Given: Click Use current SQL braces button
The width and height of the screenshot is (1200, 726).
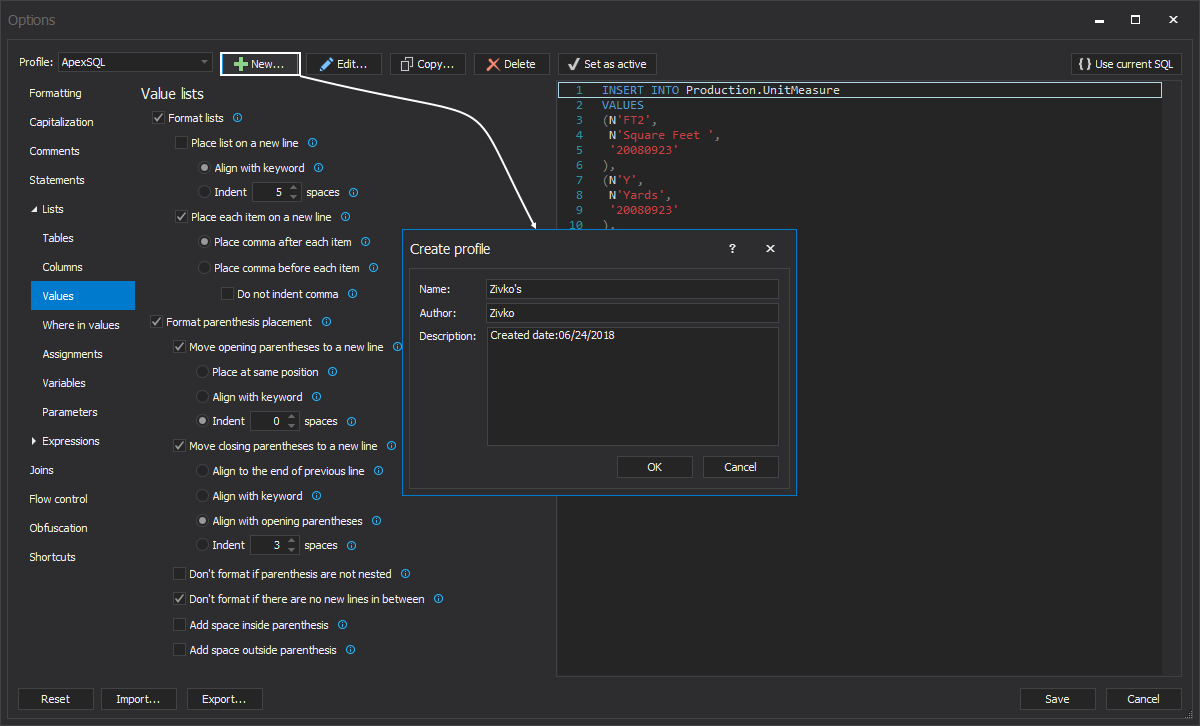Looking at the screenshot, I should pyautogui.click(x=1126, y=64).
